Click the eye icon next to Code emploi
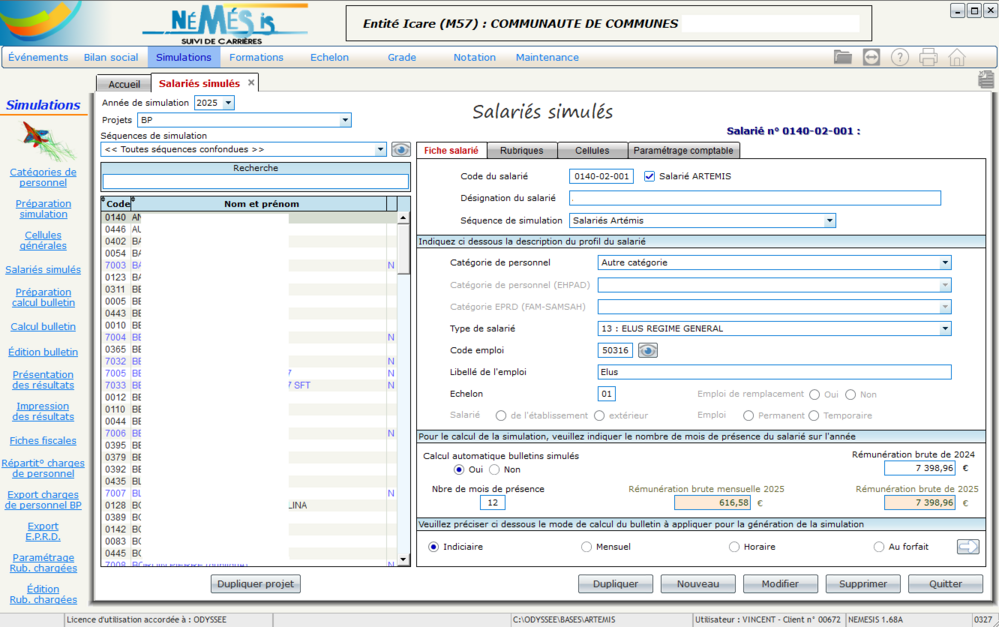The image size is (999, 627). coord(648,351)
